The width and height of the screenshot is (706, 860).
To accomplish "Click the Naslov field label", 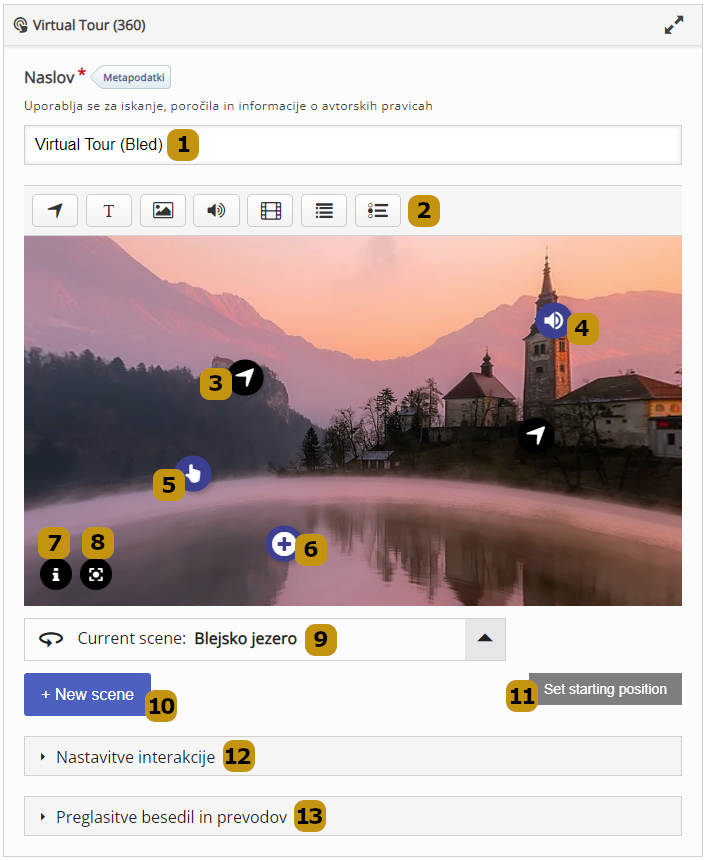I will (x=49, y=77).
